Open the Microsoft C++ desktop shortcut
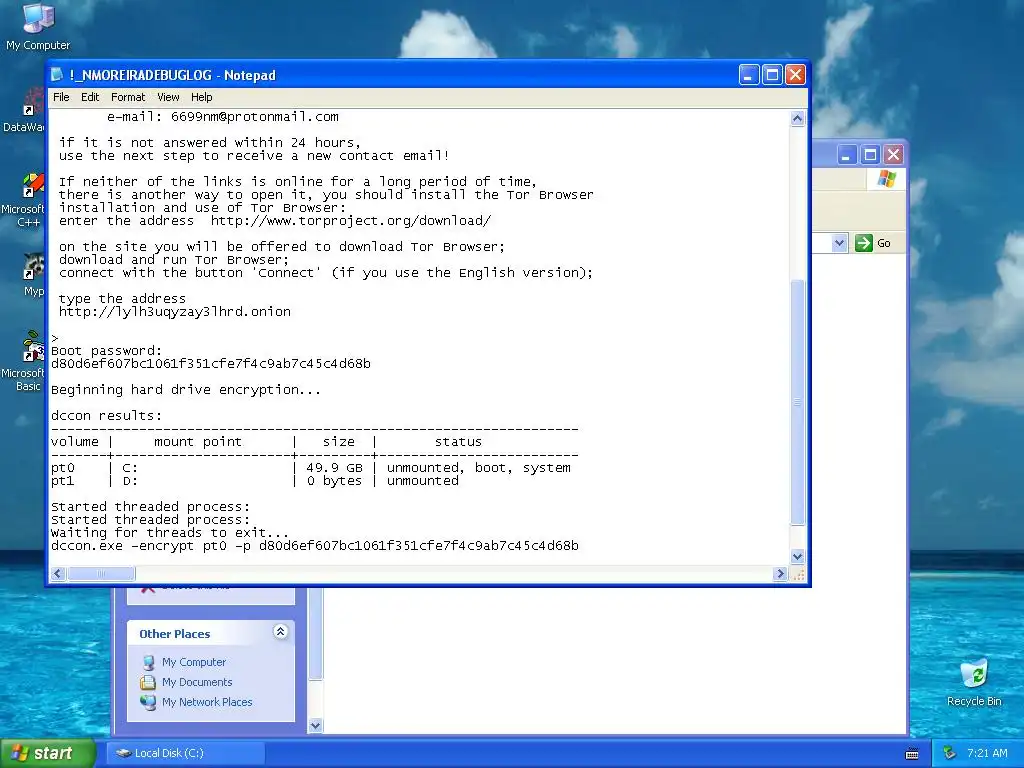The width and height of the screenshot is (1024, 768). click(x=26, y=199)
